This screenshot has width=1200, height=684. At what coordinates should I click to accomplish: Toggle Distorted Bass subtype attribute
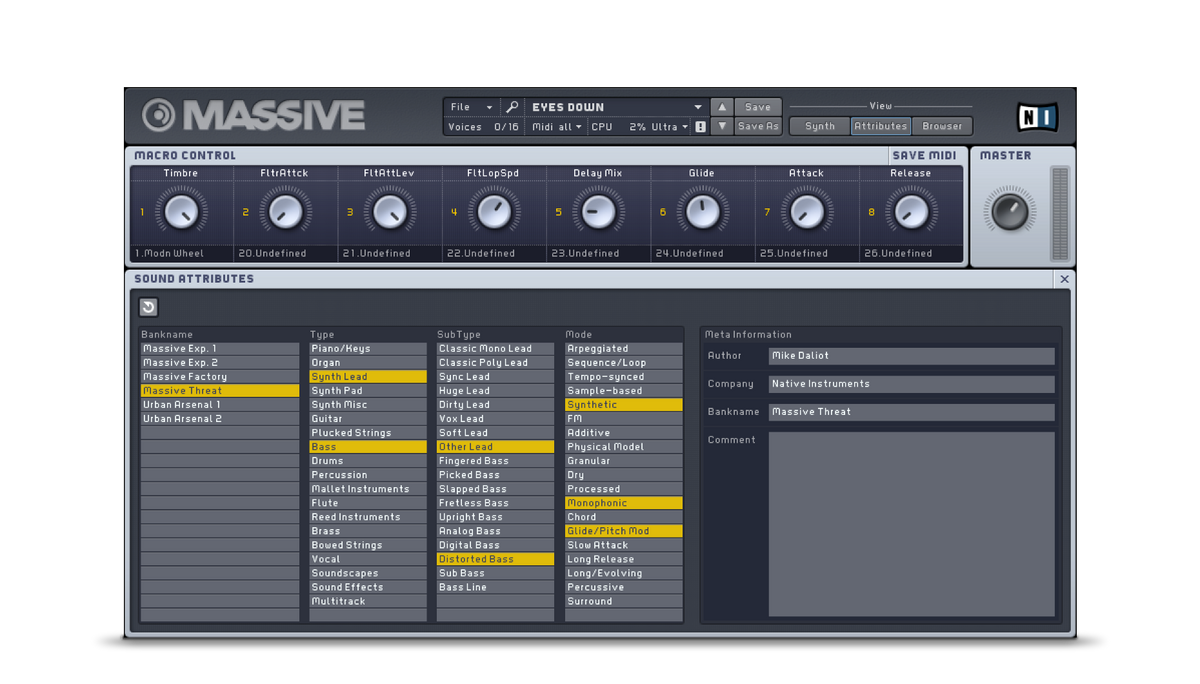click(495, 559)
